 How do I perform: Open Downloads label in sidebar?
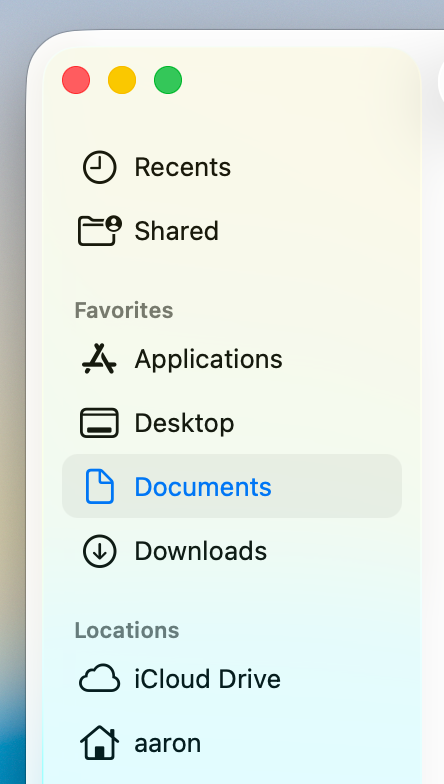tap(200, 550)
